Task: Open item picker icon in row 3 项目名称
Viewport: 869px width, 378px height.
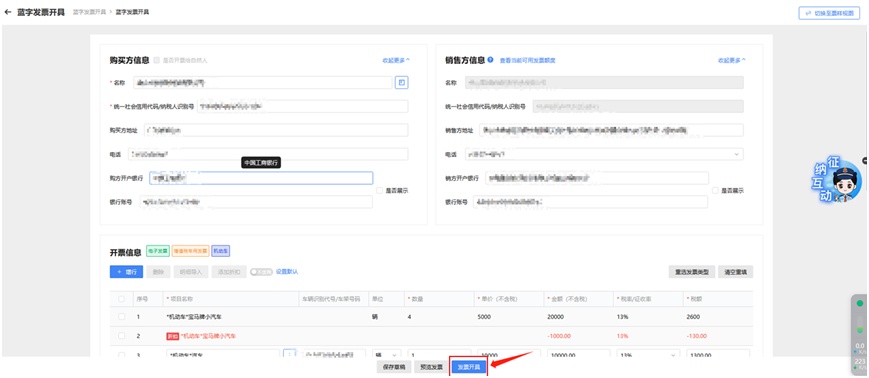Action: (x=289, y=354)
